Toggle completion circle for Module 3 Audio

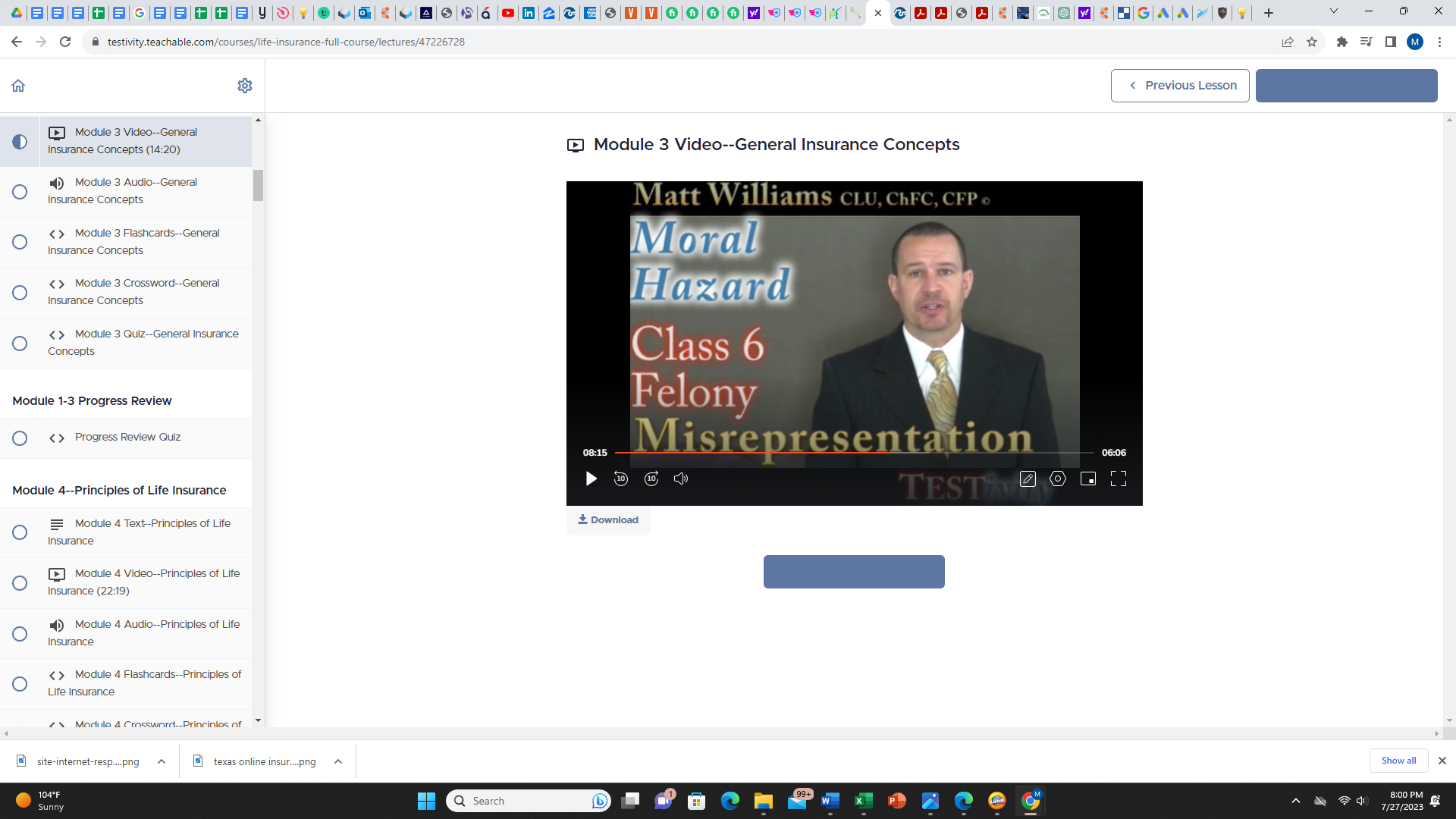coord(20,191)
